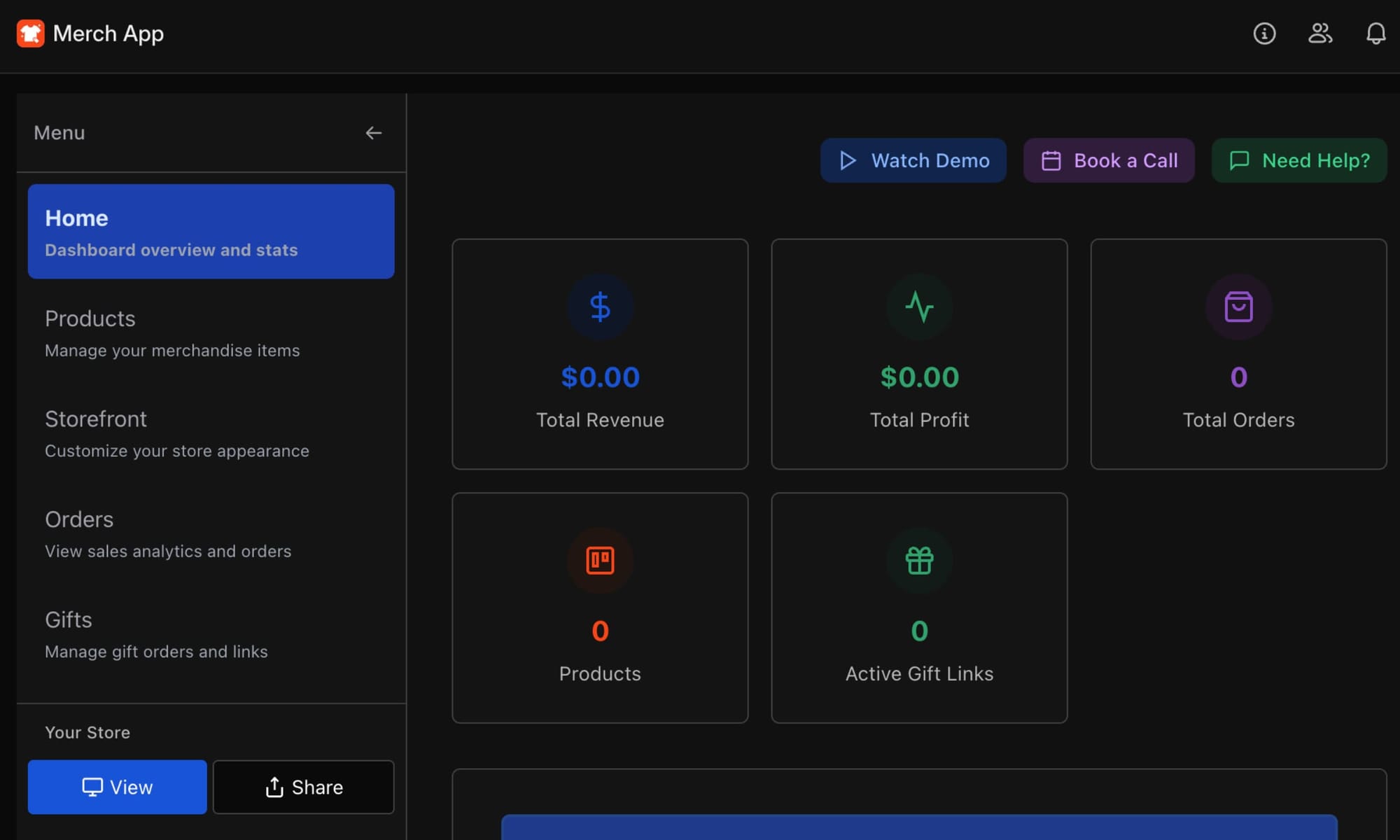This screenshot has height=840, width=1400.
Task: Click the shopping bag orders icon
Action: (1238, 307)
